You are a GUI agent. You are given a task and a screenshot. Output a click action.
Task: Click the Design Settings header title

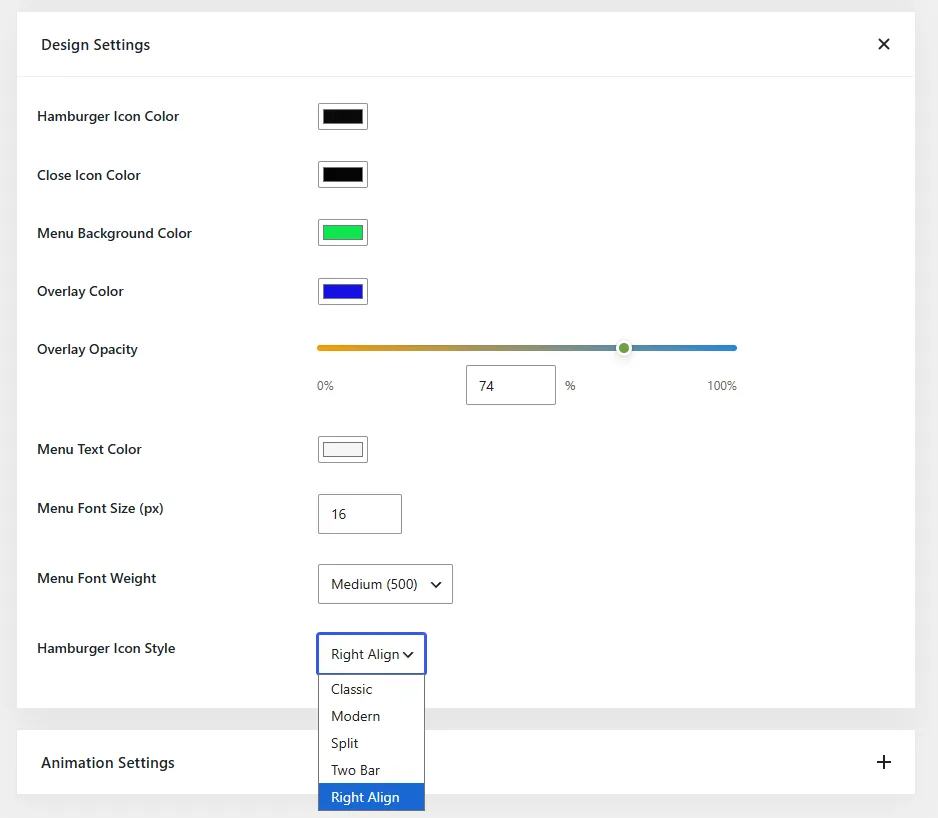(96, 45)
